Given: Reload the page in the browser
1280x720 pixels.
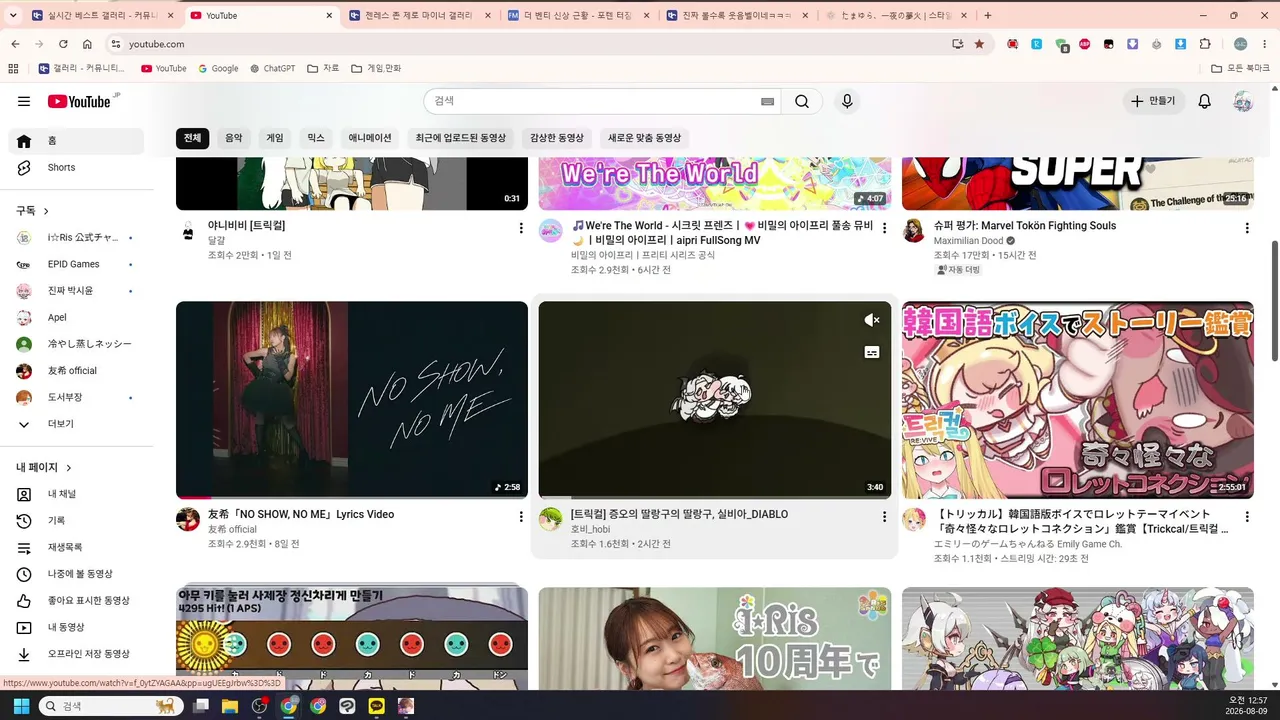Looking at the screenshot, I should pyautogui.click(x=63, y=44).
